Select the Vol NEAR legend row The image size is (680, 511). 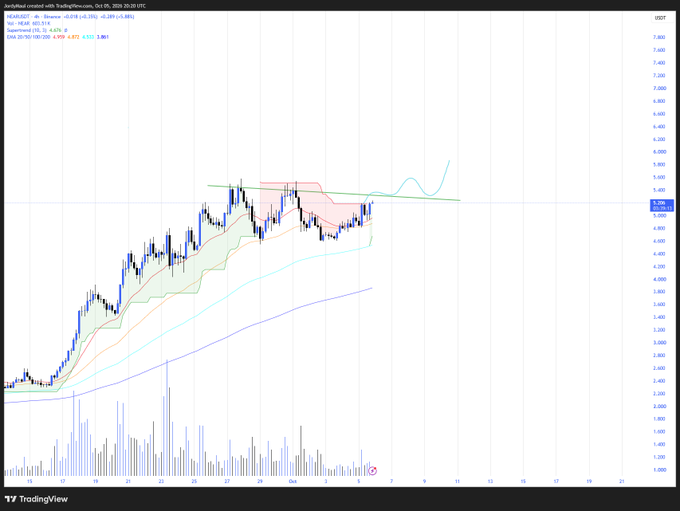pyautogui.click(x=29, y=23)
